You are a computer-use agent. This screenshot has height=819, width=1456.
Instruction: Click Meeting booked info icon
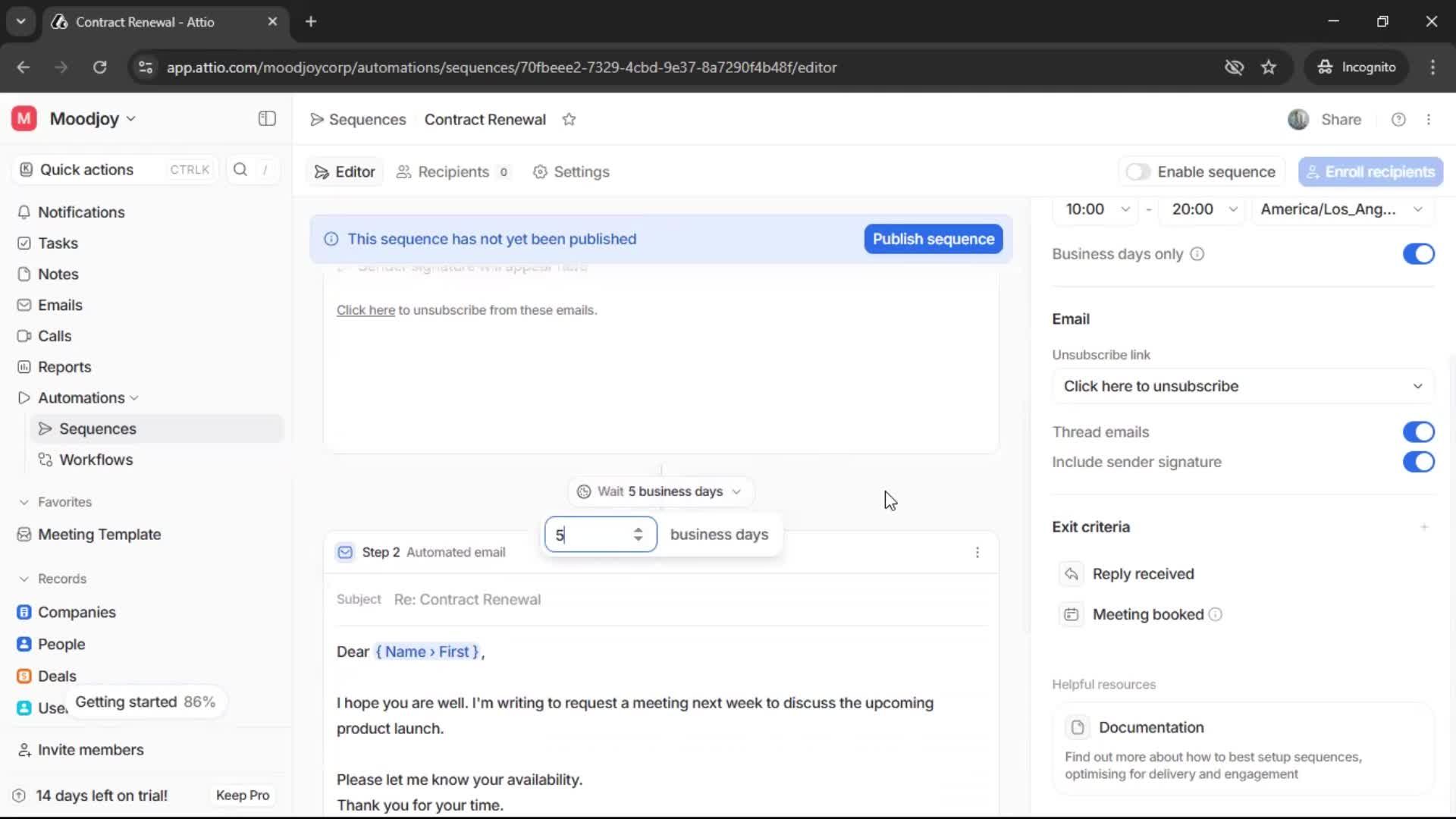[x=1215, y=615]
